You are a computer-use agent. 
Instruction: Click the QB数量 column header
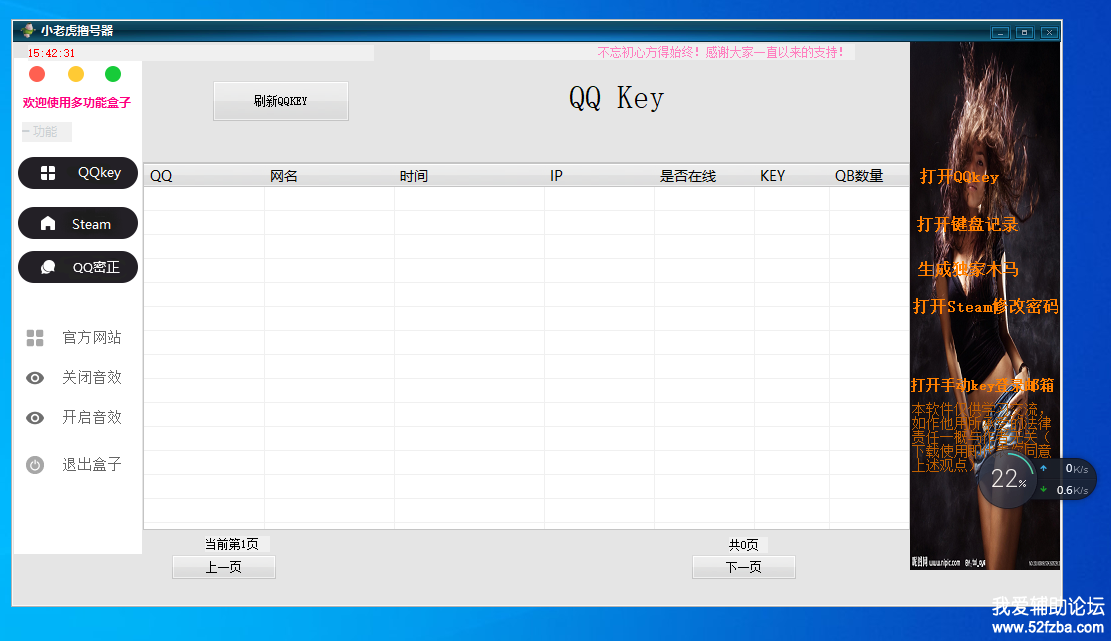click(869, 176)
